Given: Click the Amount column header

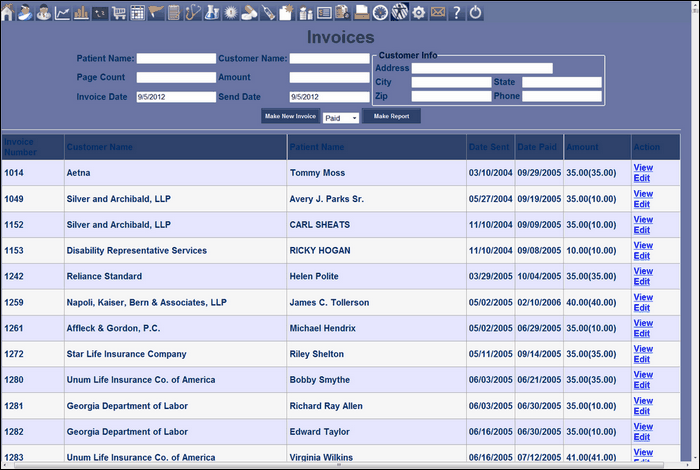Looking at the screenshot, I should click(x=597, y=147).
